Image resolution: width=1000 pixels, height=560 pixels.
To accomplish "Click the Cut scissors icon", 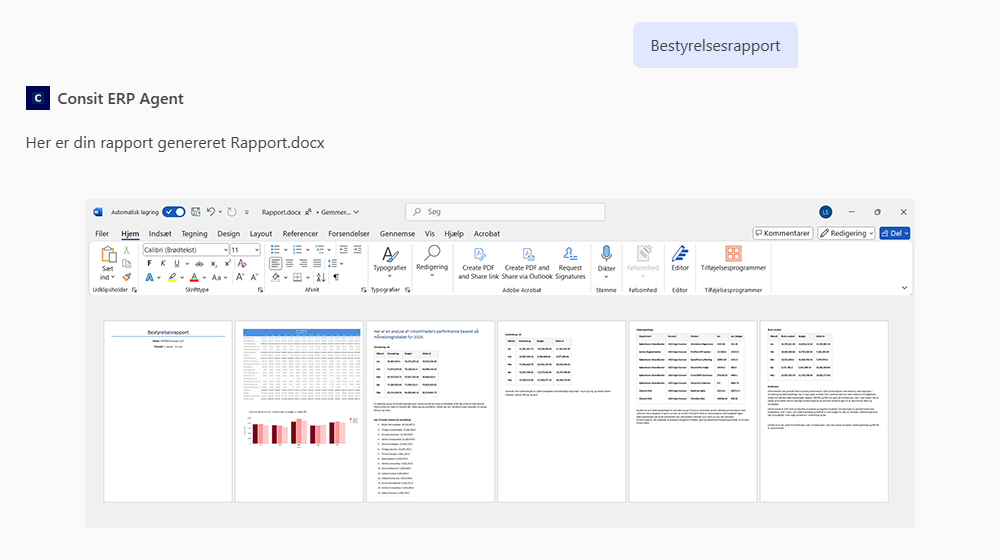I will (x=126, y=250).
